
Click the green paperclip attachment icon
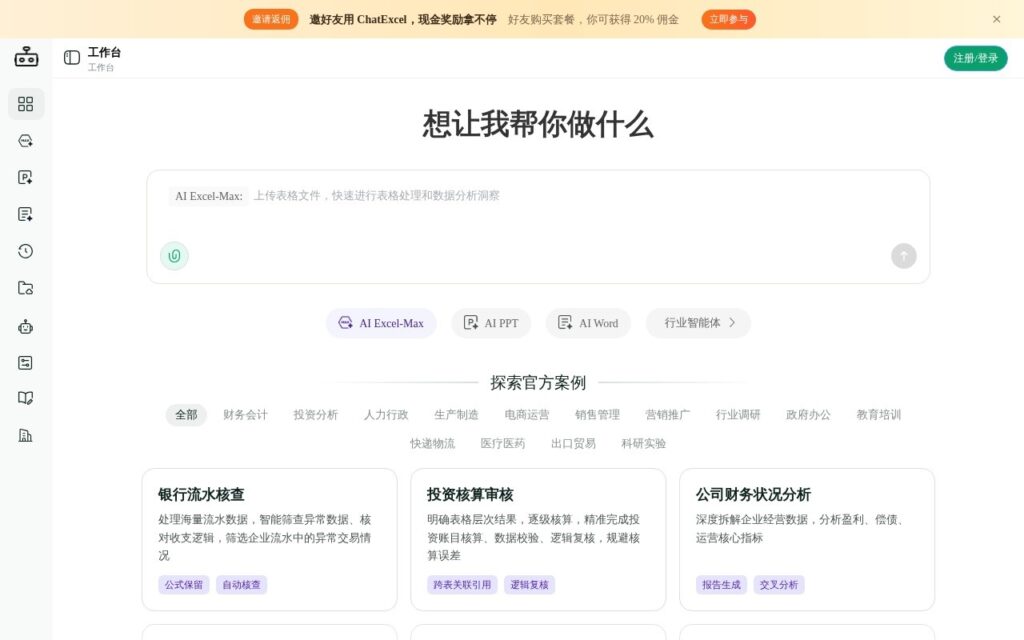pos(174,256)
